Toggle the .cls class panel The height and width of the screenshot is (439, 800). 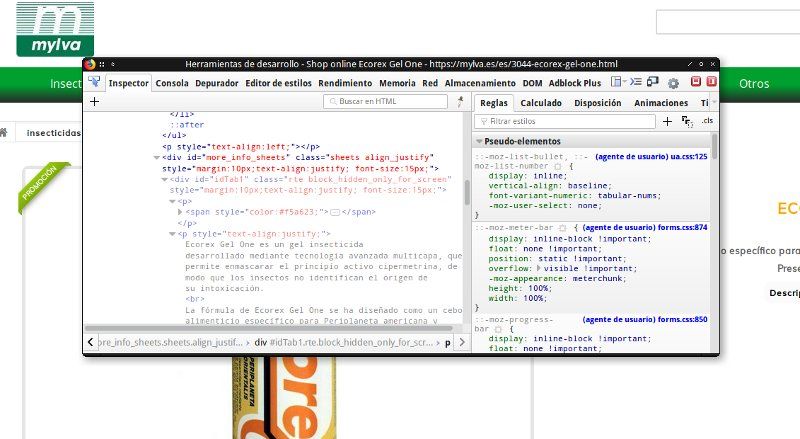(707, 121)
